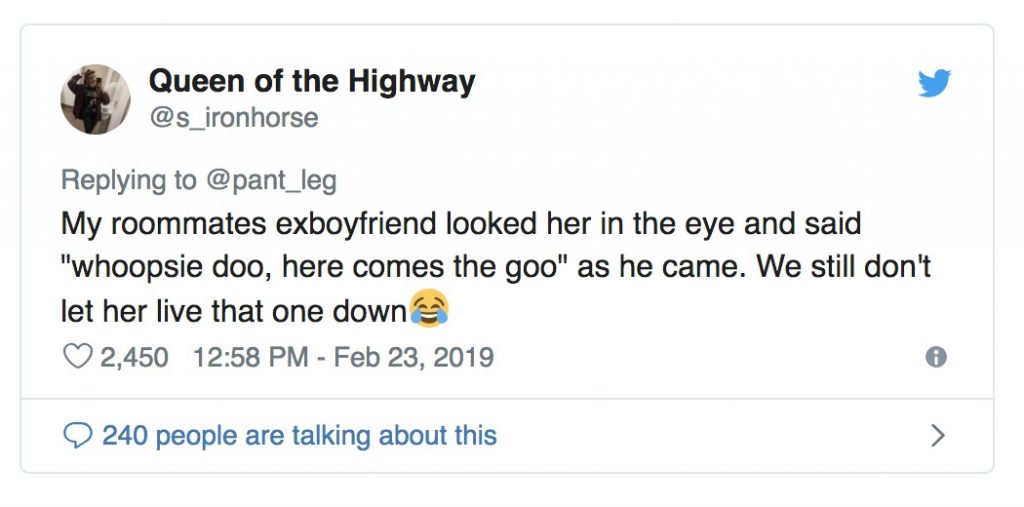Open the Queen of the Highway avatar

pyautogui.click(x=96, y=99)
